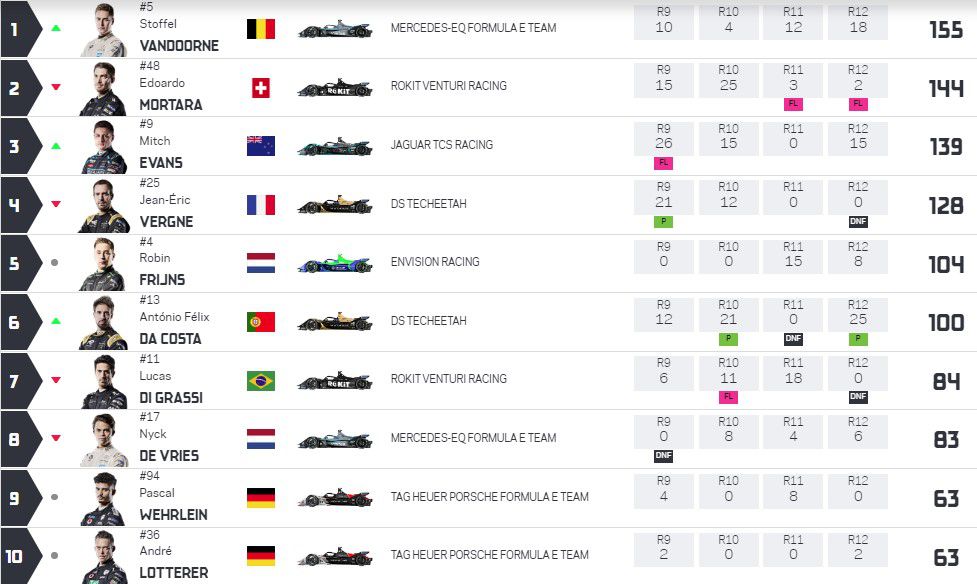Click the New Zealand flag beside Evans
Image resolution: width=977 pixels, height=584 pixels.
pos(261,146)
